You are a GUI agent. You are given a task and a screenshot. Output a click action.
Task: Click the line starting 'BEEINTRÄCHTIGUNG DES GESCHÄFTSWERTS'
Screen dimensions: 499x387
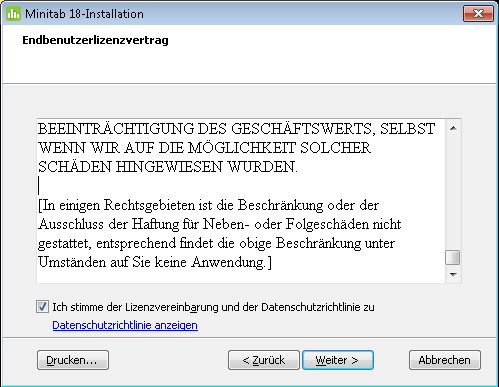pos(236,129)
